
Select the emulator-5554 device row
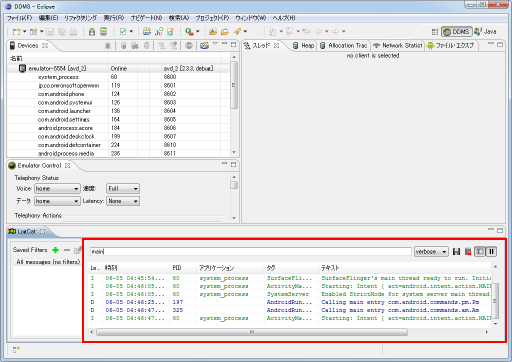tap(118, 68)
